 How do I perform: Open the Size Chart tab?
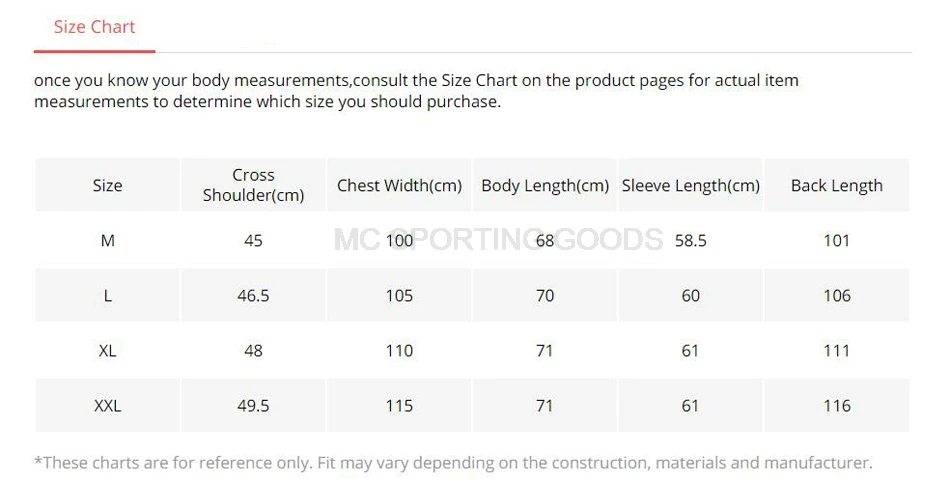(x=95, y=27)
